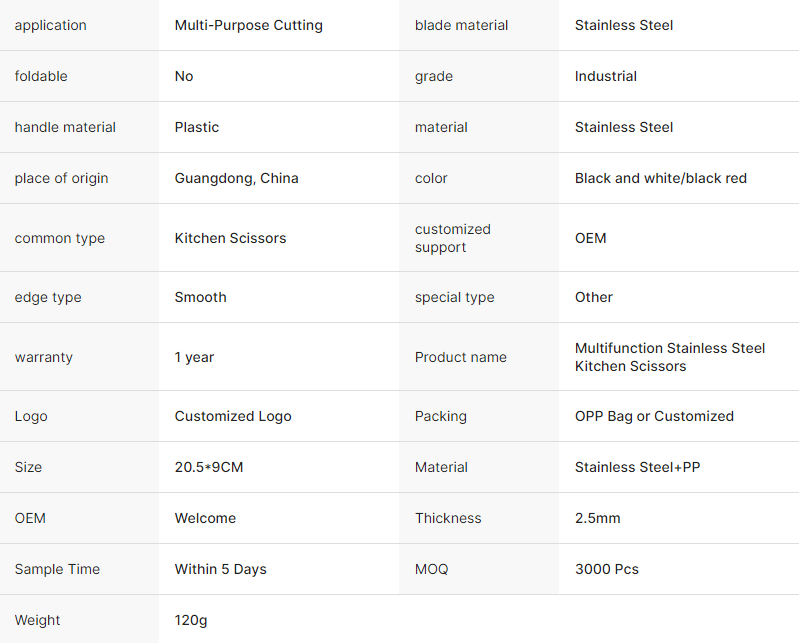Click the "Stainless Steel+PP" material value
The width and height of the screenshot is (799, 643).
coord(637,467)
